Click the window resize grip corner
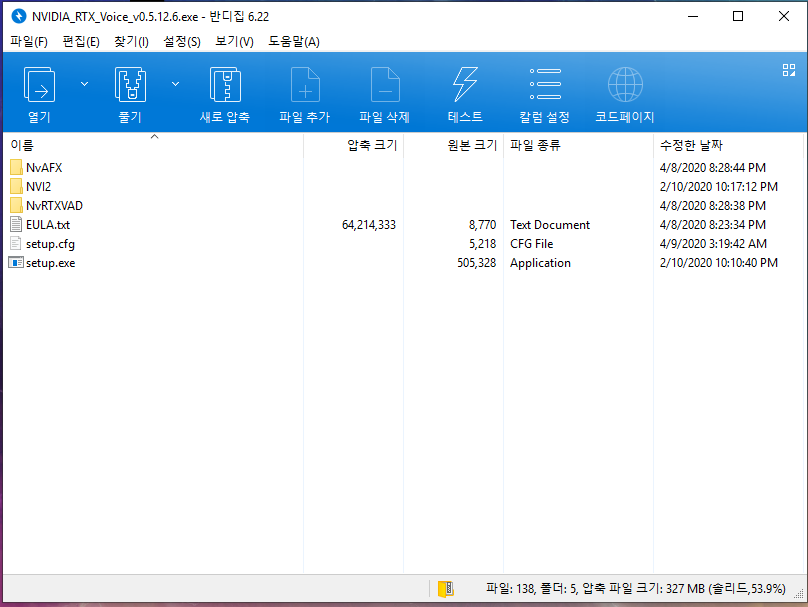Image resolution: width=808 pixels, height=607 pixels. (798, 594)
